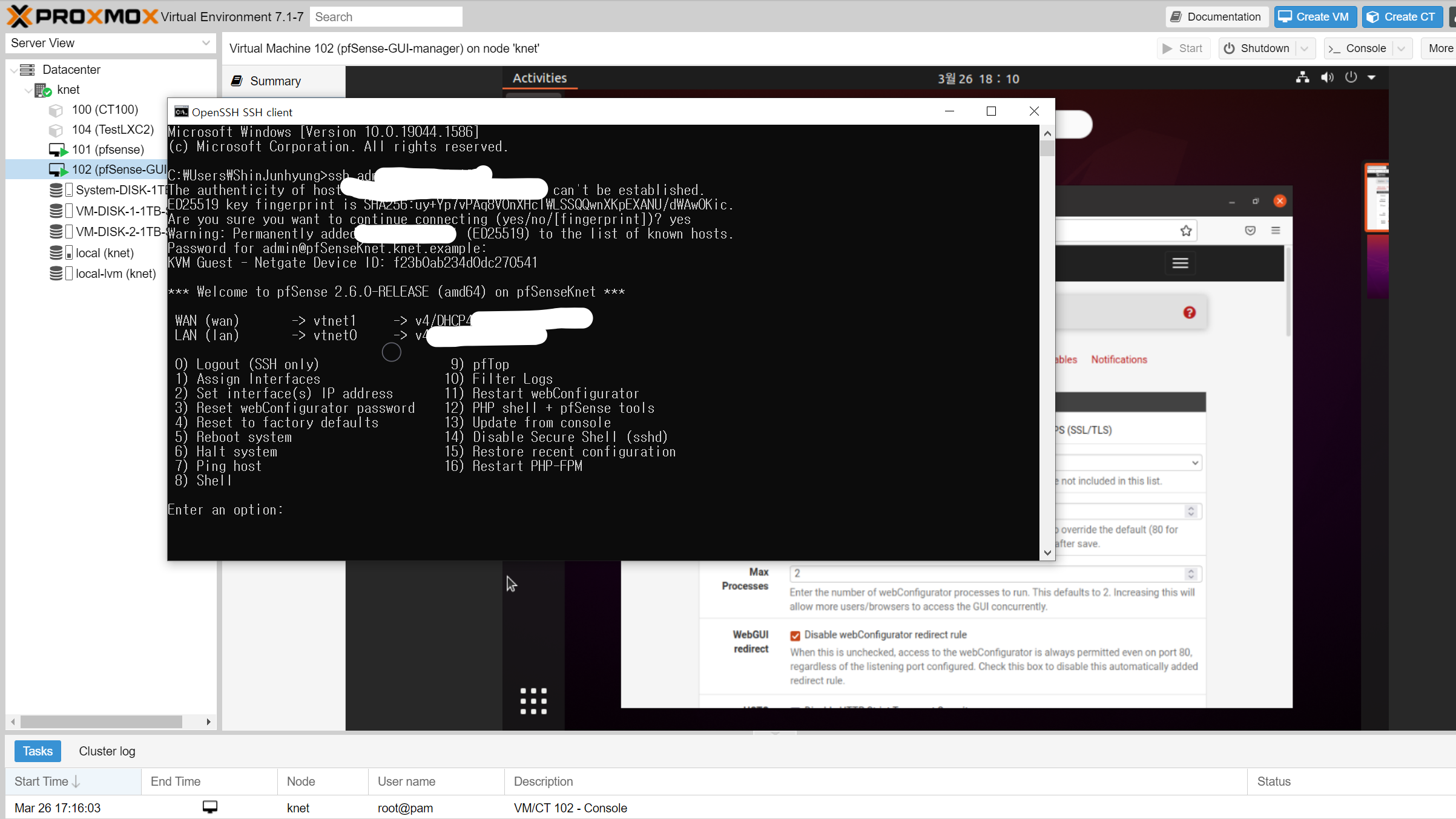Select the VM/CT 102 - Console task row
The width and height of the screenshot is (1456, 819).
730,808
